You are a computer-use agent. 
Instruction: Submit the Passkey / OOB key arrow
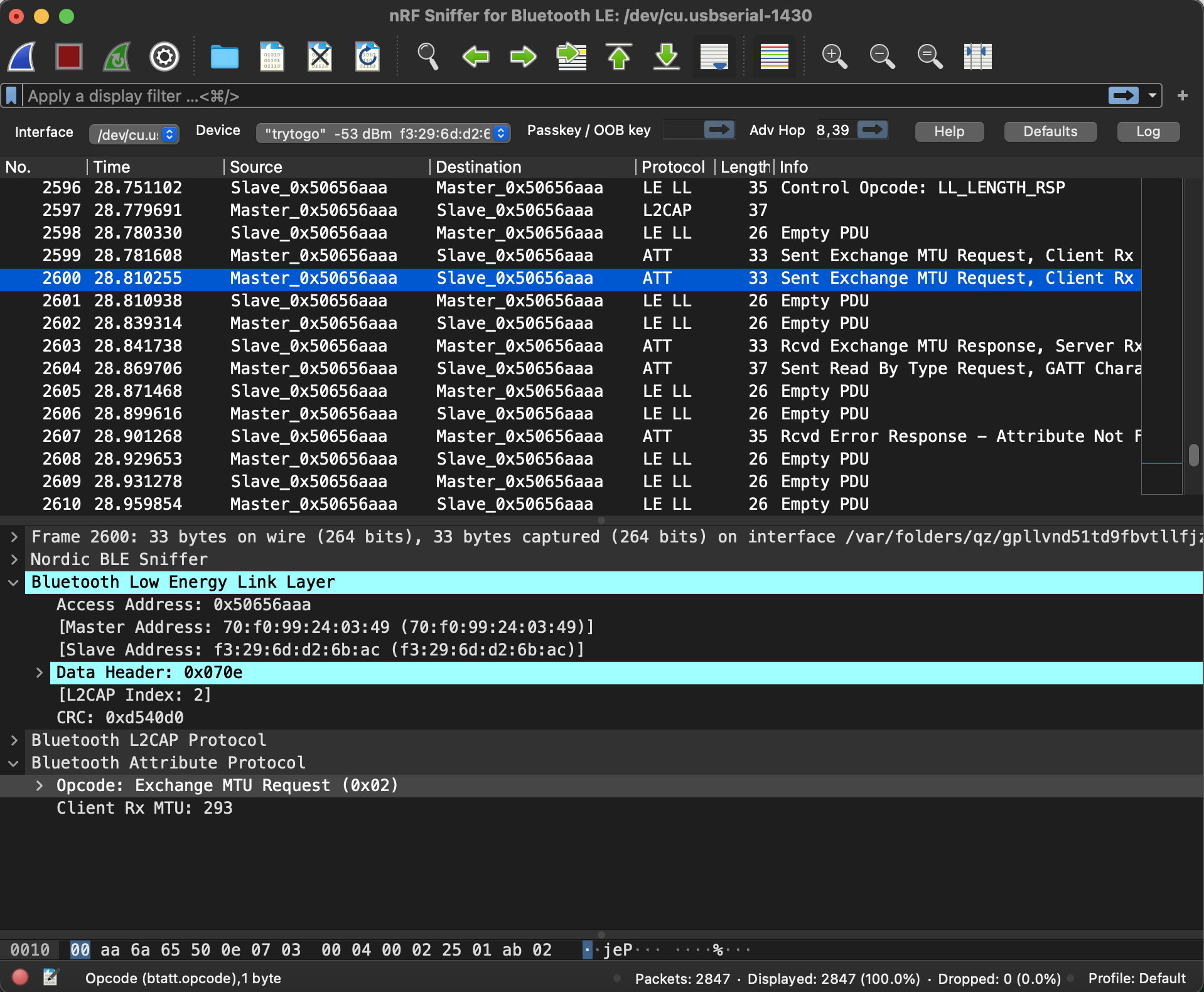coord(719,130)
